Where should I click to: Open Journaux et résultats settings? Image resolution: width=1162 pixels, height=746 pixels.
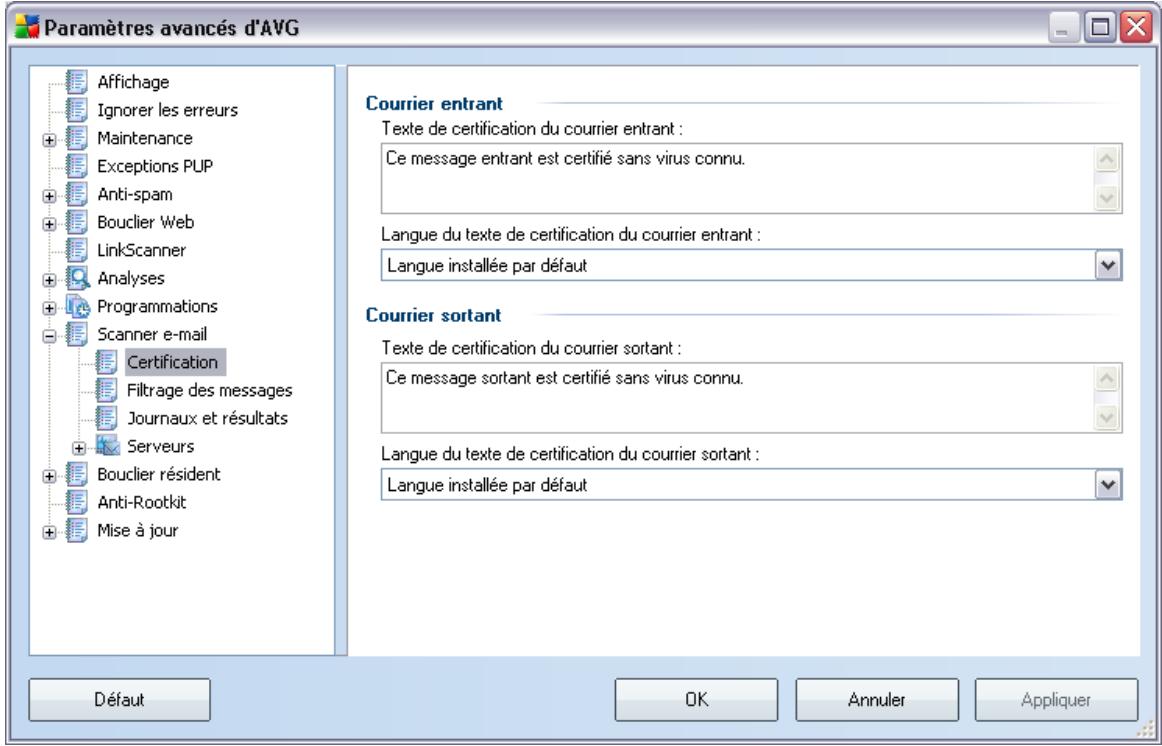[x=208, y=419]
